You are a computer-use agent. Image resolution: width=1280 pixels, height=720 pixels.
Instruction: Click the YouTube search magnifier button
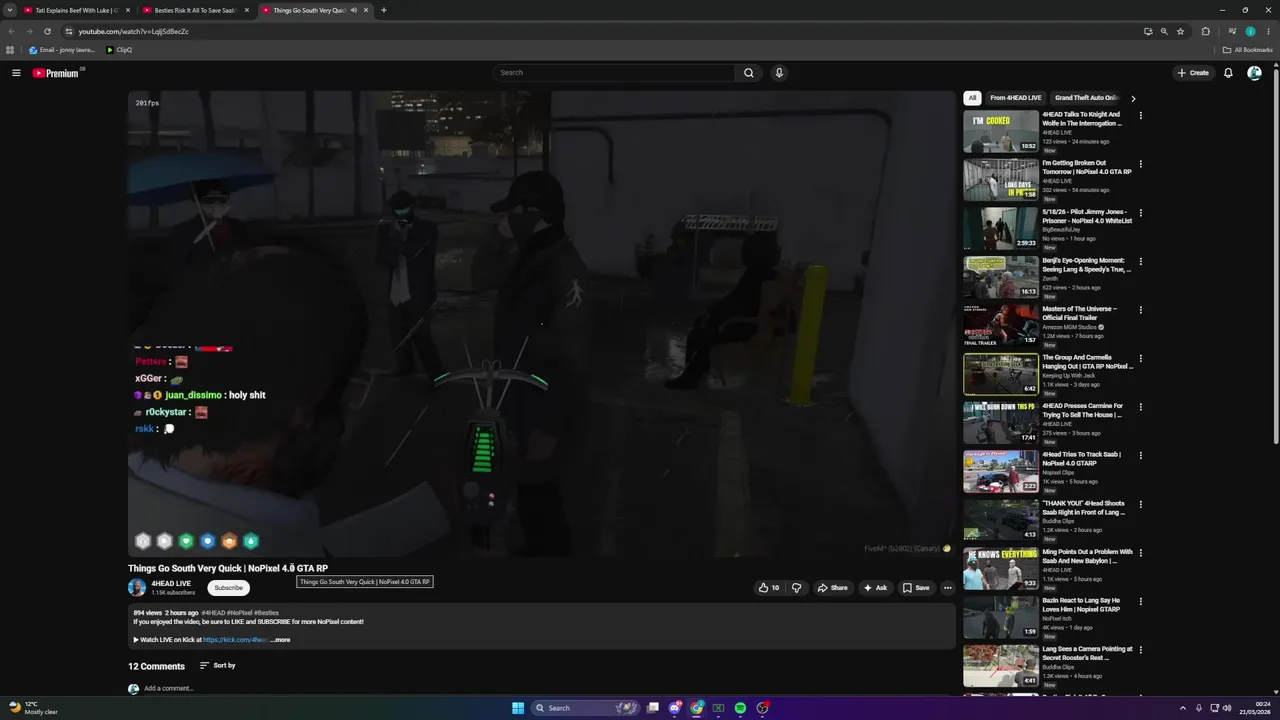click(x=748, y=73)
